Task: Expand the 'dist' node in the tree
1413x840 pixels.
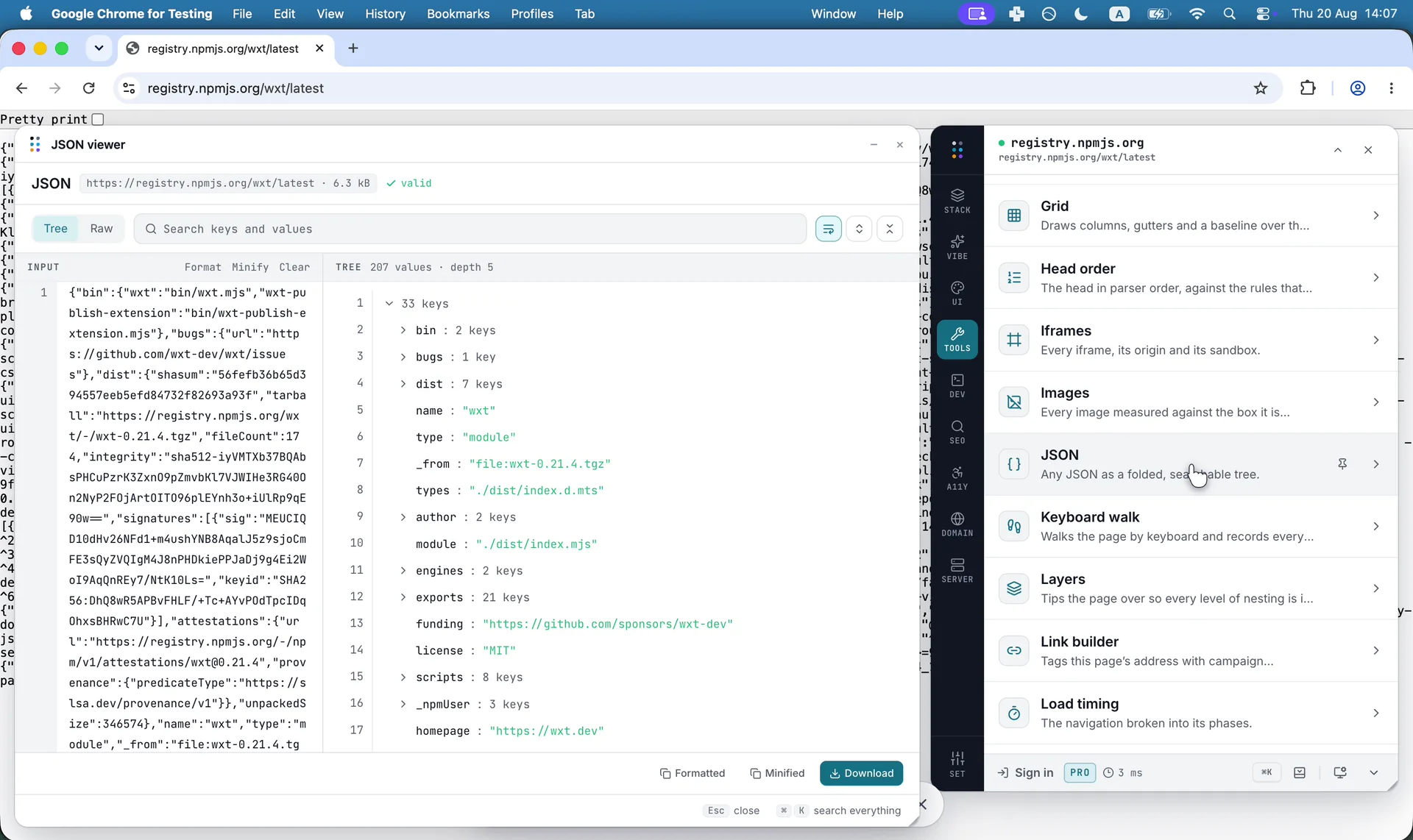Action: point(403,384)
